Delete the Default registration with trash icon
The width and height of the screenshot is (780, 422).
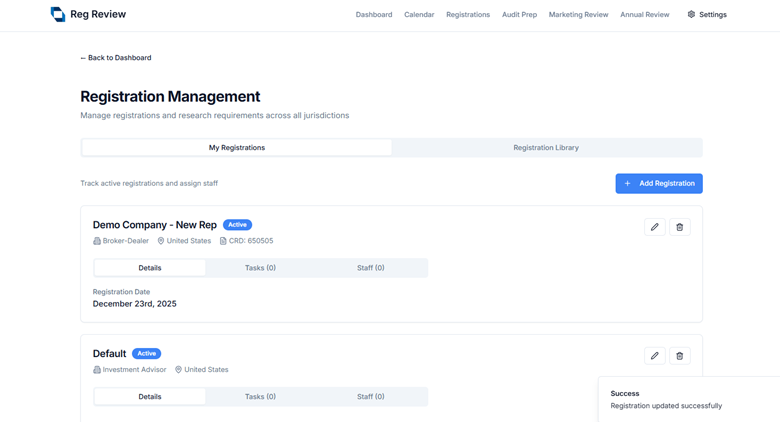[x=680, y=356]
